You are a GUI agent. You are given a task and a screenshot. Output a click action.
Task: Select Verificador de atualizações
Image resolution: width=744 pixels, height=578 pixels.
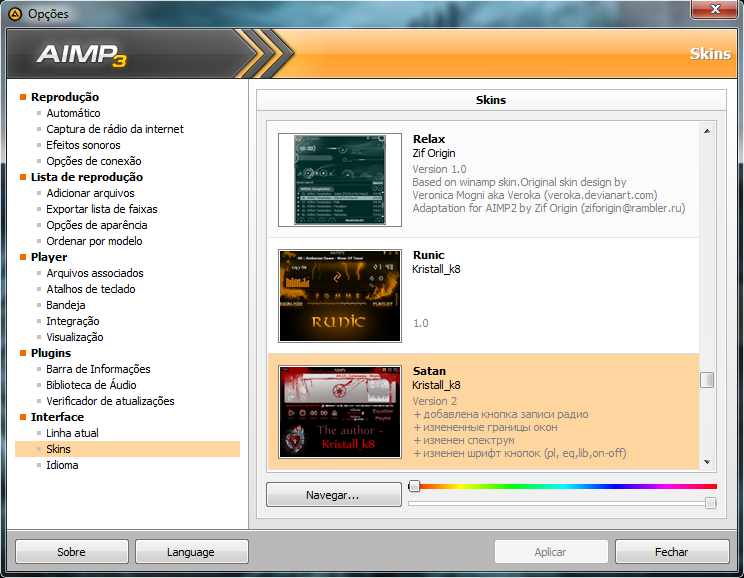click(x=110, y=401)
